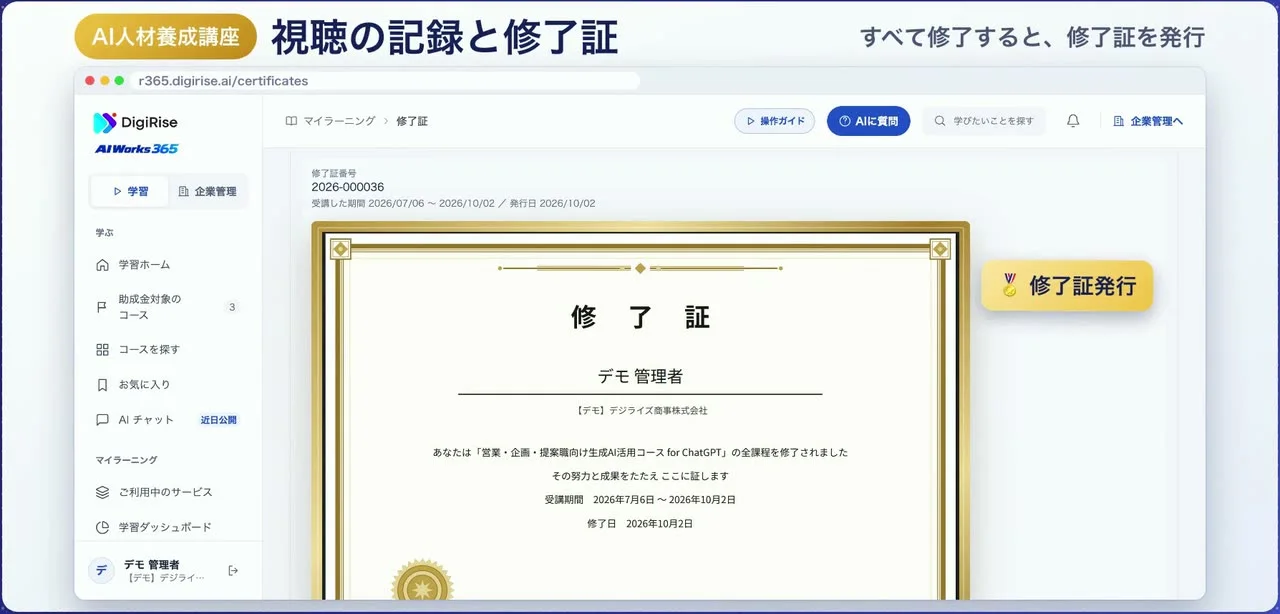Click the user avatar デ circle

pyautogui.click(x=101, y=570)
